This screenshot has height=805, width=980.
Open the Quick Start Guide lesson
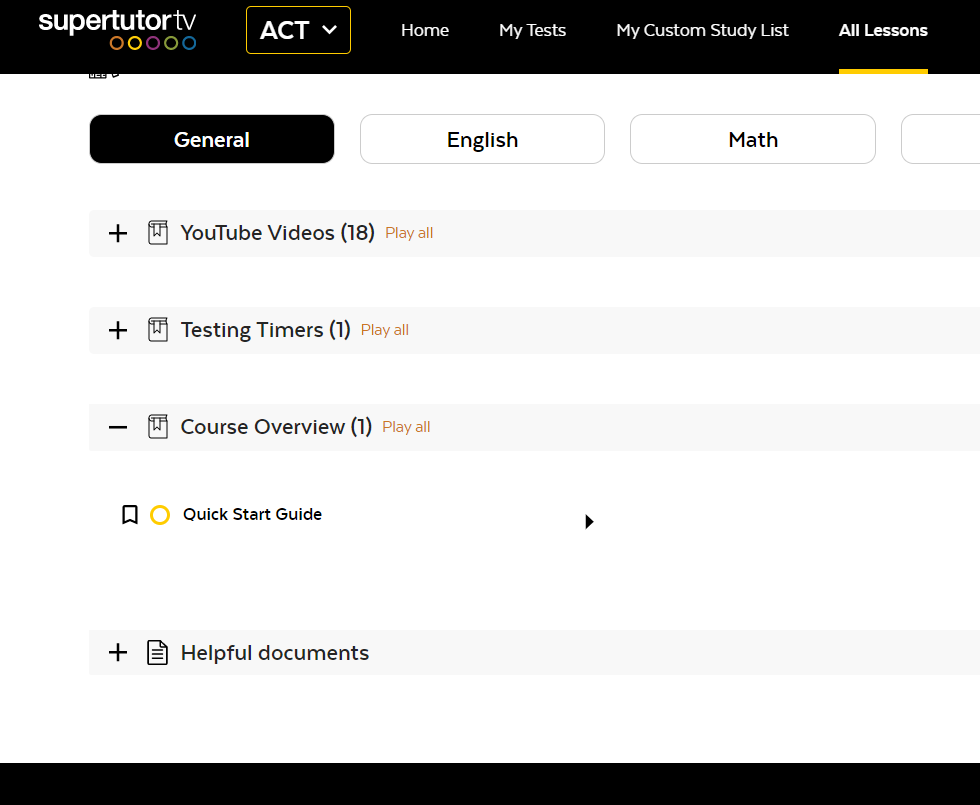pos(252,515)
